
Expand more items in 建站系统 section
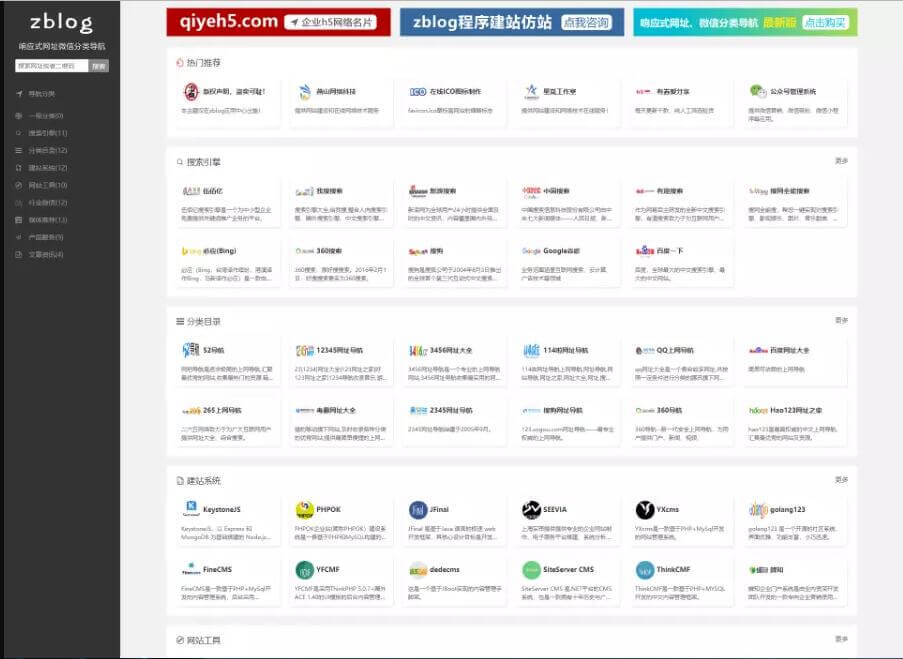(x=841, y=480)
